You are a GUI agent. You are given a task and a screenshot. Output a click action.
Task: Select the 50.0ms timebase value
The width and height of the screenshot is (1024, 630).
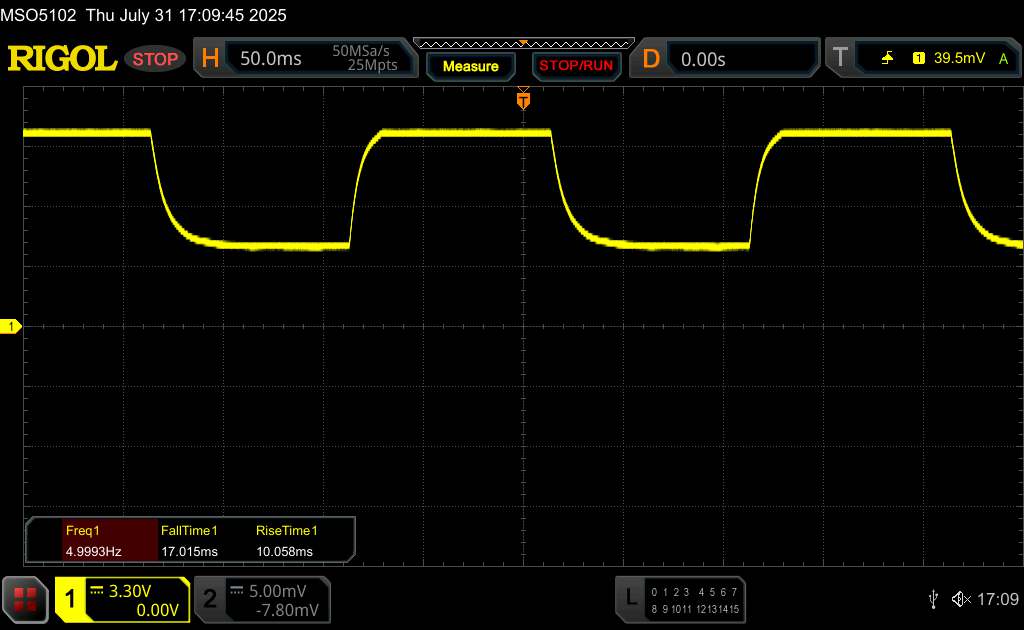coord(270,59)
